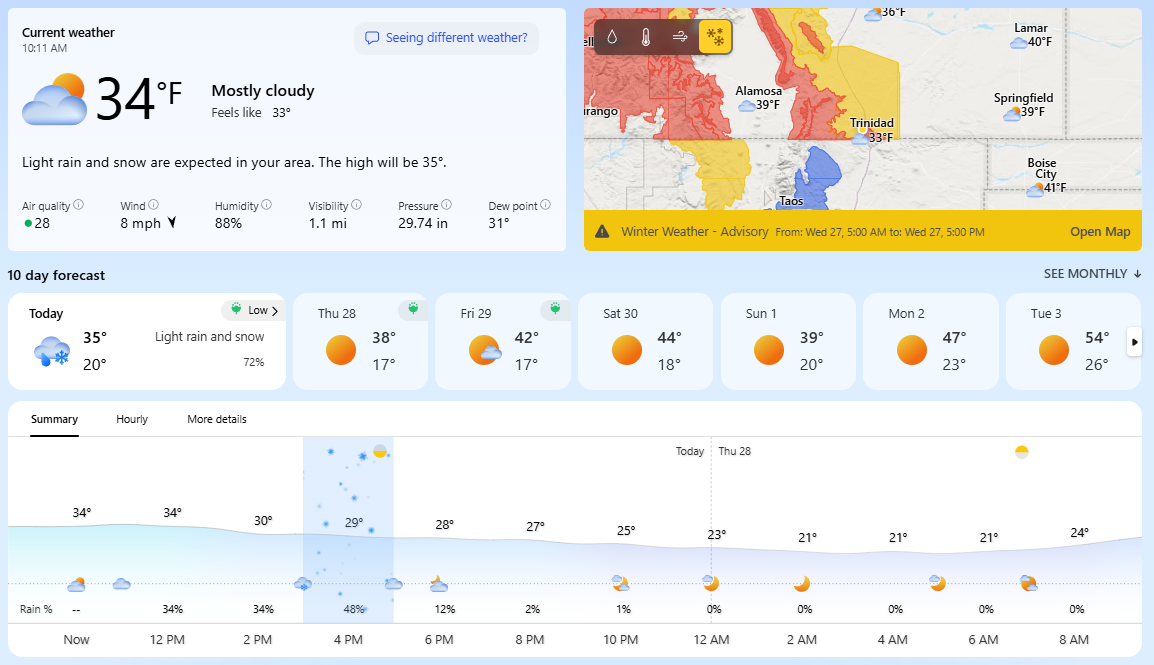Open the Humidity info icon

pyautogui.click(x=267, y=205)
